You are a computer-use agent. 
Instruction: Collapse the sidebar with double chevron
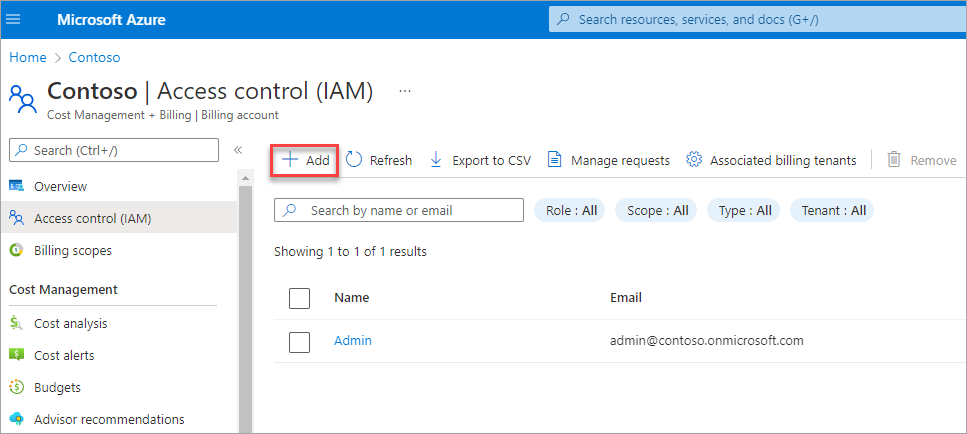(x=238, y=150)
